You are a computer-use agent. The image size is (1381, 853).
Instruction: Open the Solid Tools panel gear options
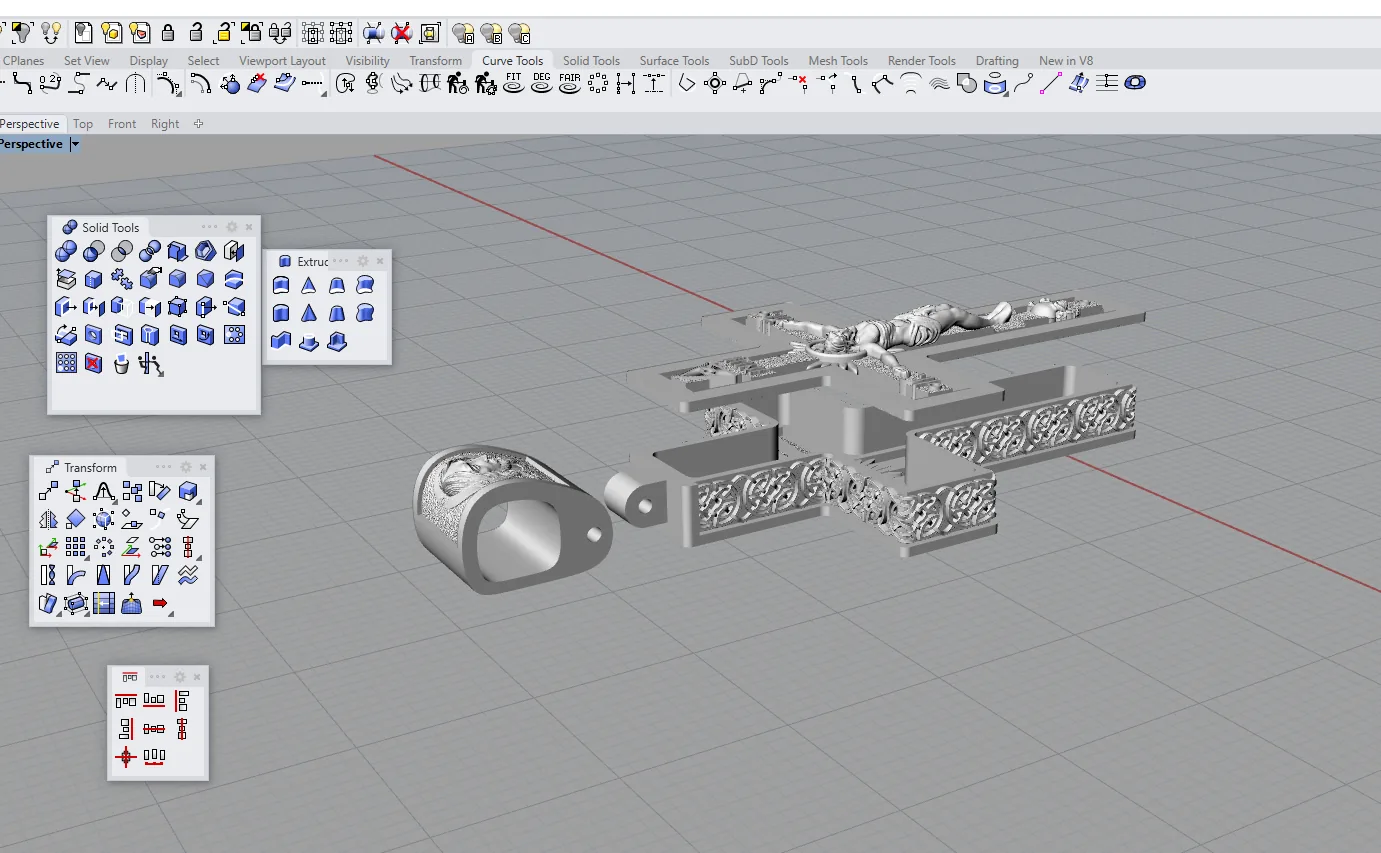[232, 227]
